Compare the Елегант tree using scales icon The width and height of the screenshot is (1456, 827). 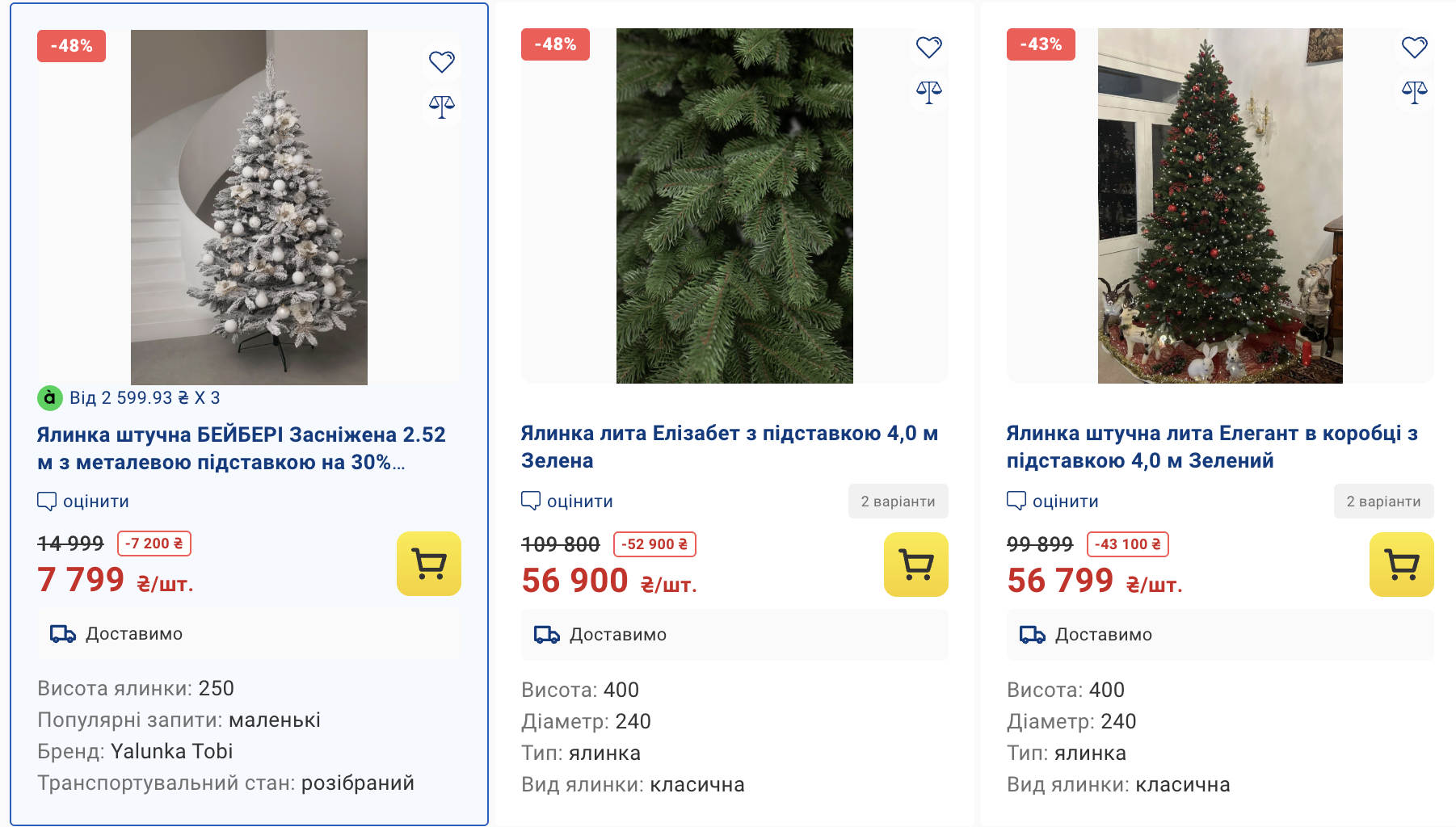pyautogui.click(x=1414, y=91)
